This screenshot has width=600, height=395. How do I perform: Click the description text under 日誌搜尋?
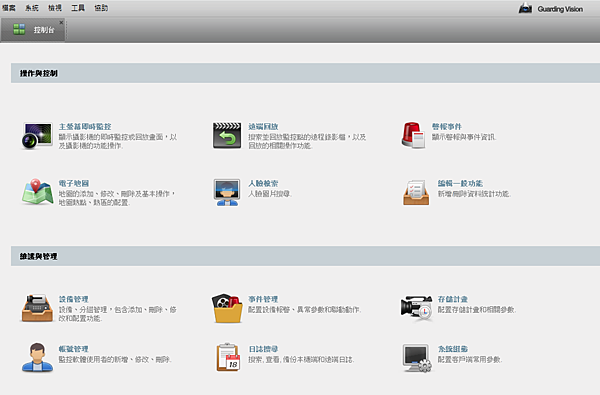tap(301, 359)
